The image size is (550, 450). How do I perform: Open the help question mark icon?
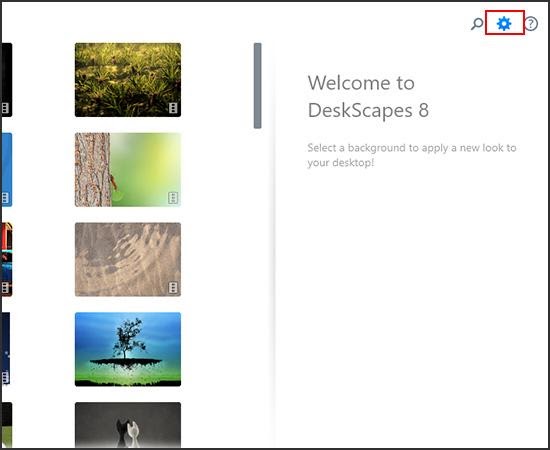pos(531,24)
